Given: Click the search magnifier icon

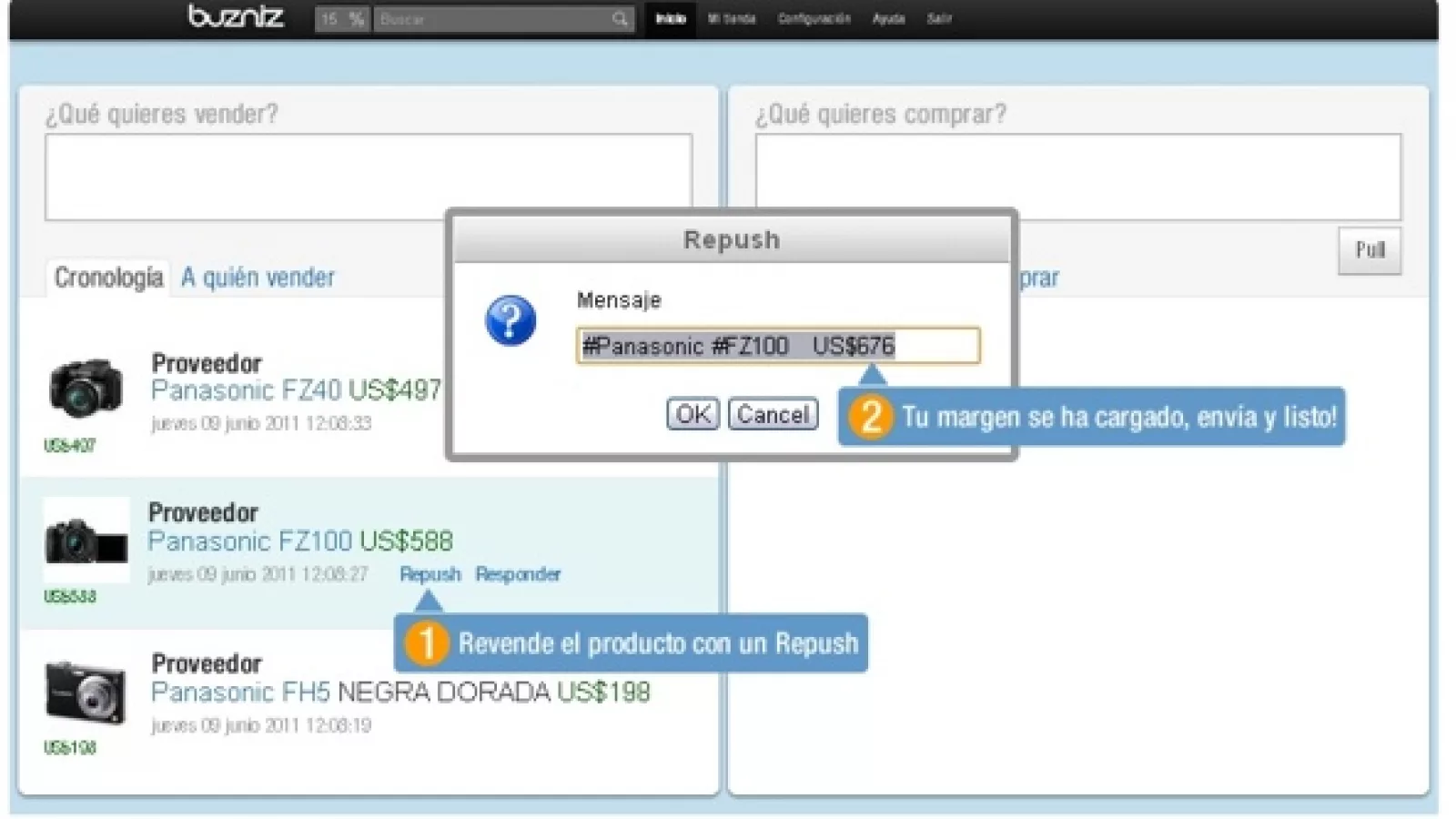Looking at the screenshot, I should point(620,19).
